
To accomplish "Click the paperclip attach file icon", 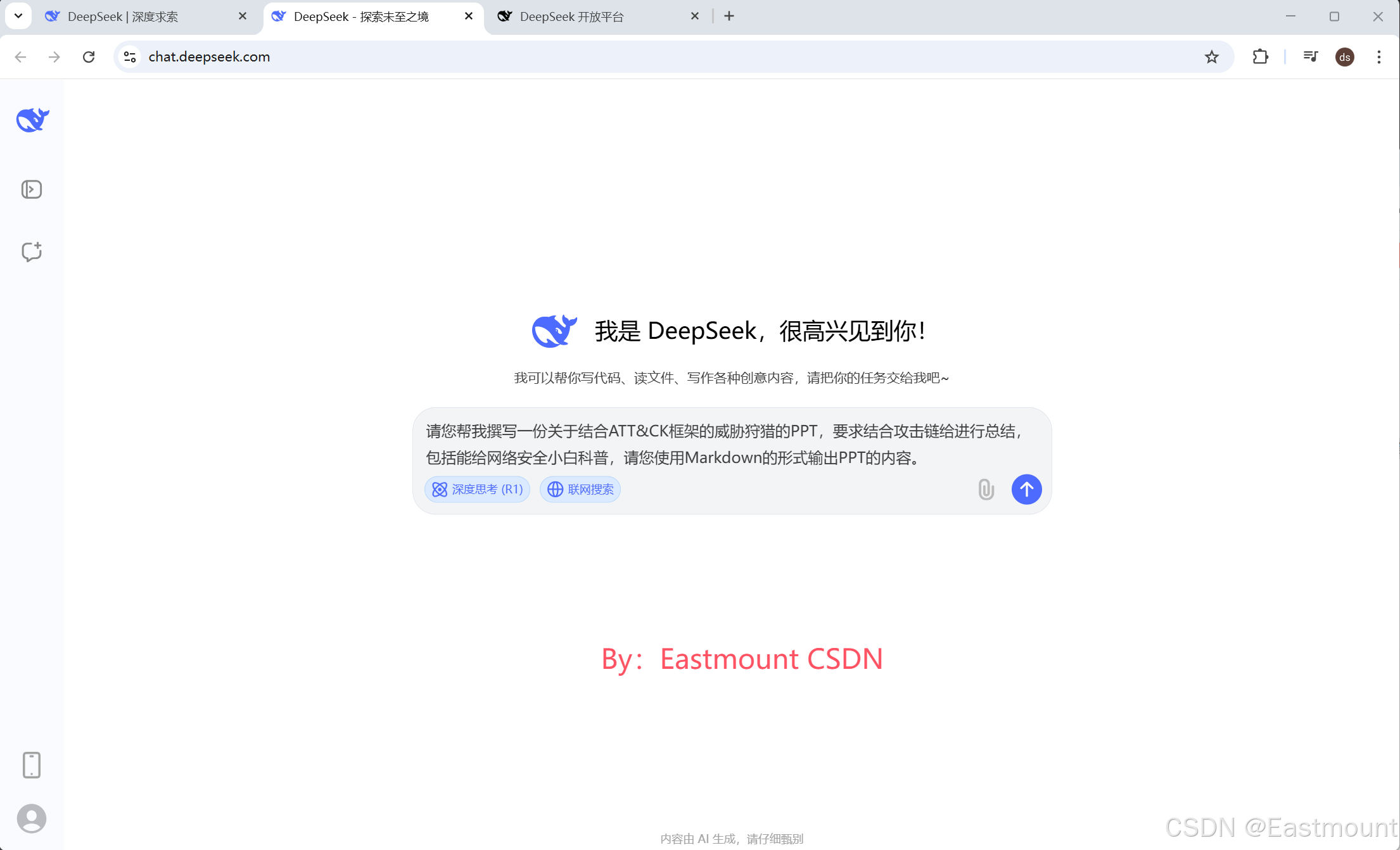I will pyautogui.click(x=986, y=489).
